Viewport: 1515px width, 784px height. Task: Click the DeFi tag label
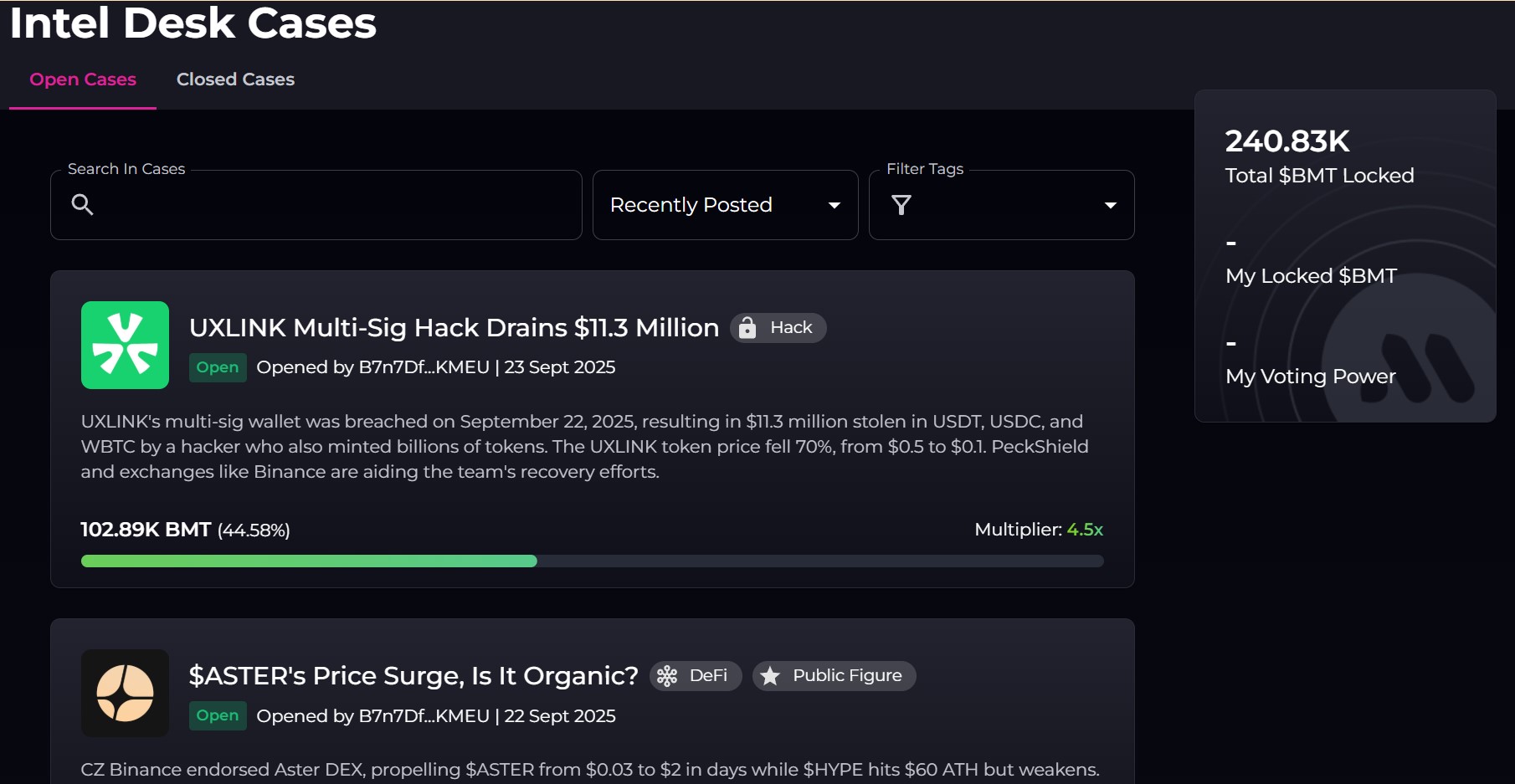(x=708, y=676)
